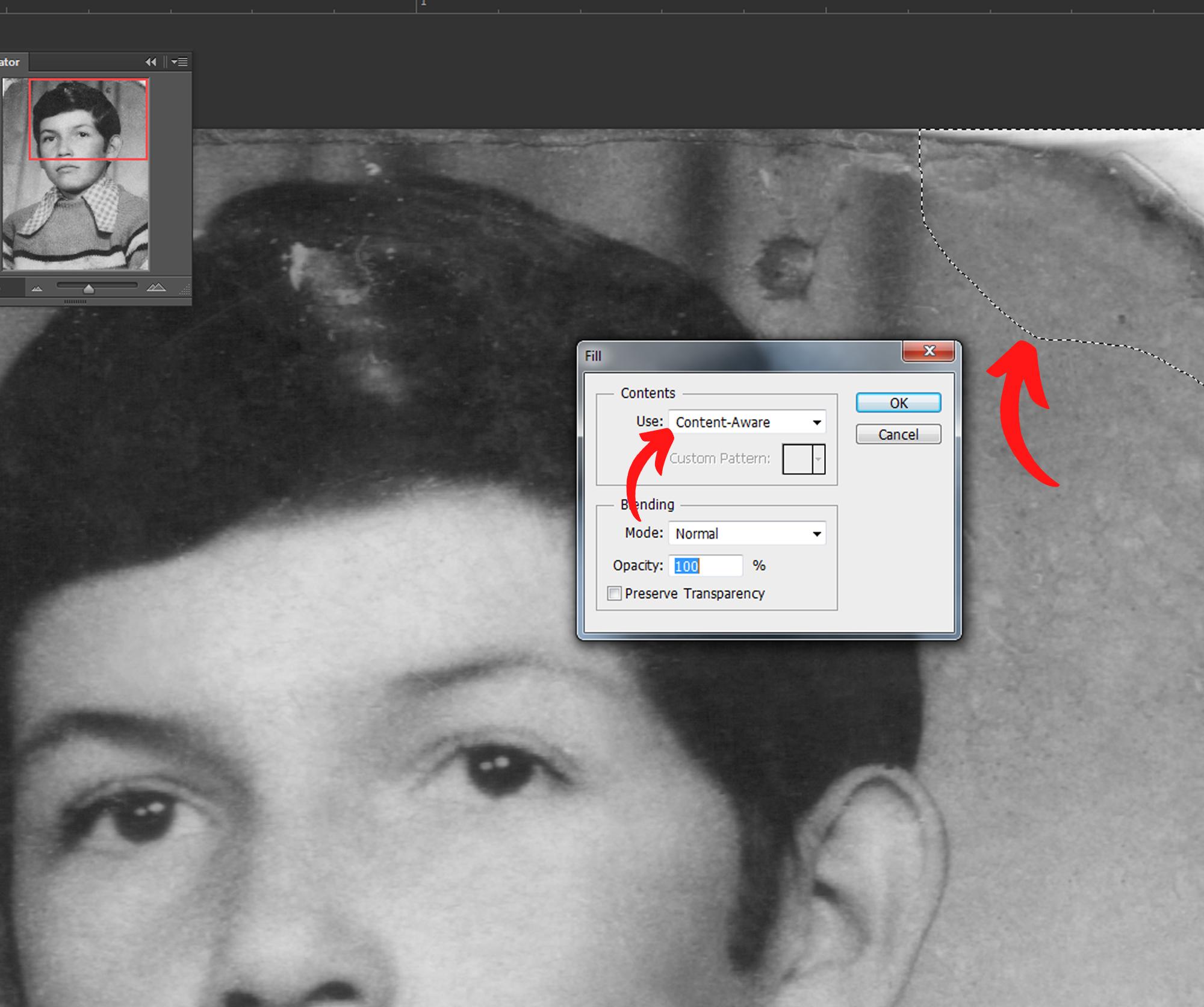
Task: Open the blending Mode Normal dropdown
Action: pos(747,534)
